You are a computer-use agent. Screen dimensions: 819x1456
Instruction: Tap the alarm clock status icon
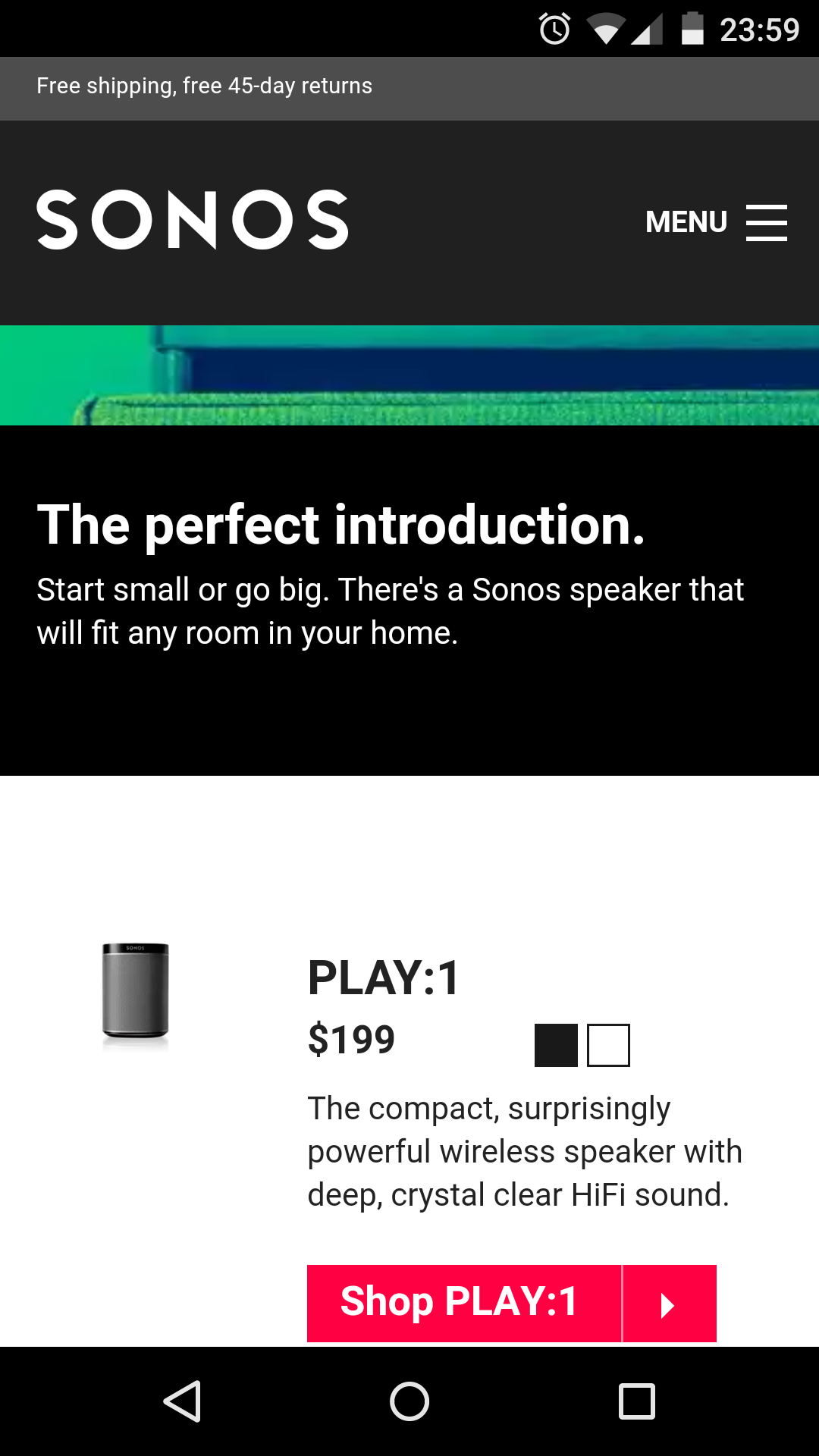coord(554,30)
